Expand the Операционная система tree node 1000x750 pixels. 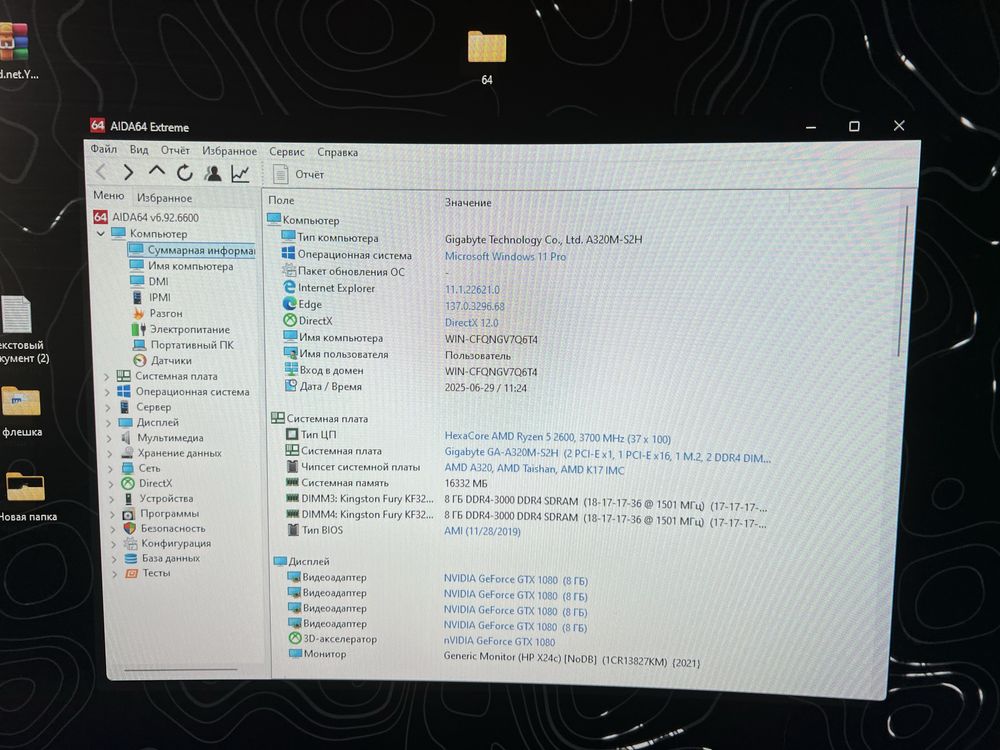(x=107, y=392)
